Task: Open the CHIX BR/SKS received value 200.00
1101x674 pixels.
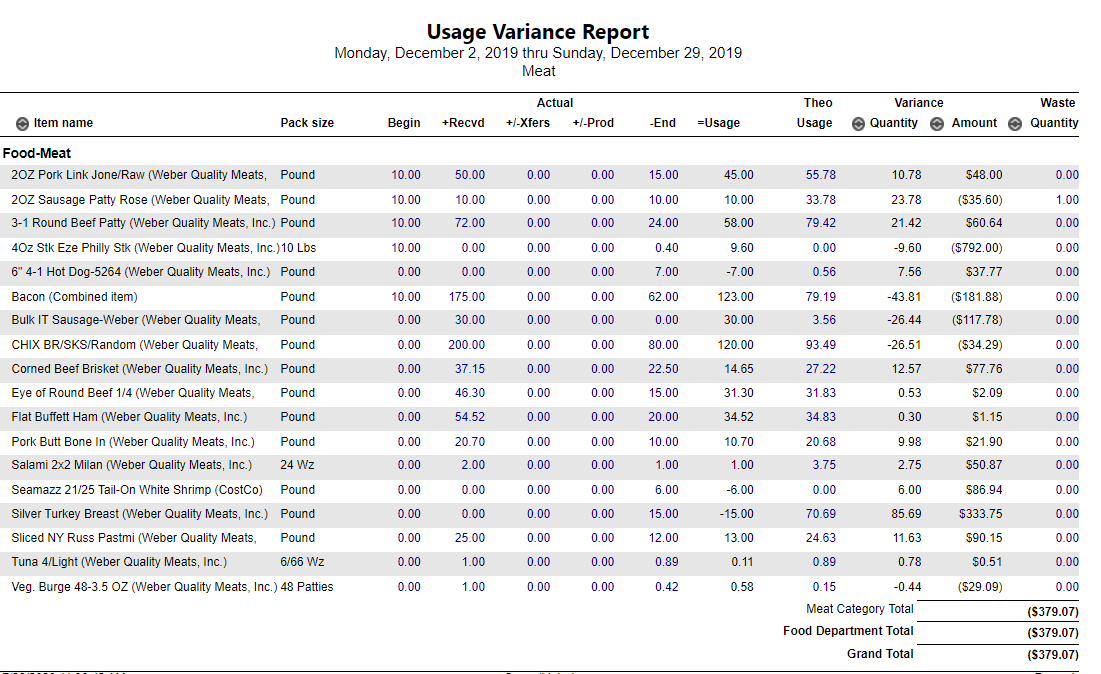Action: 467,345
